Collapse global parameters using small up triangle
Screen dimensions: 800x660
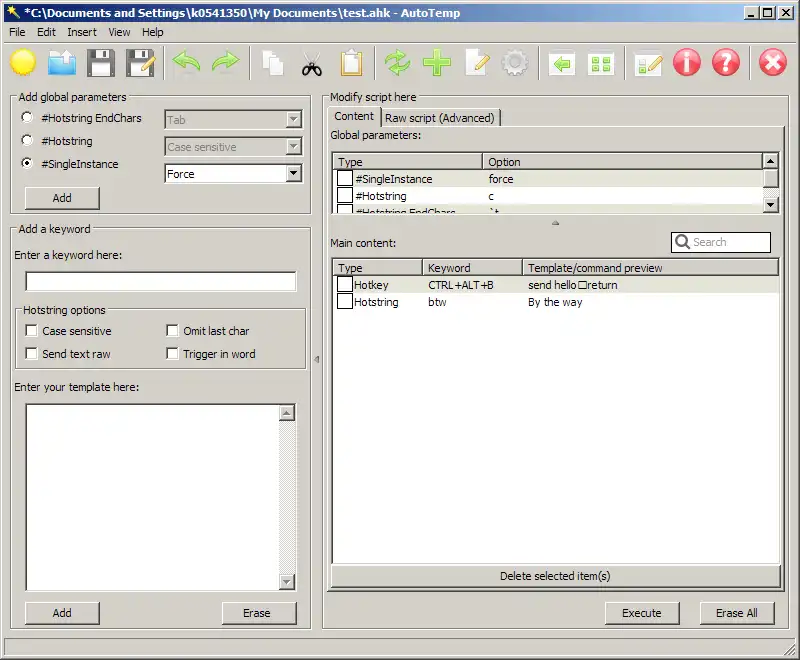point(556,223)
